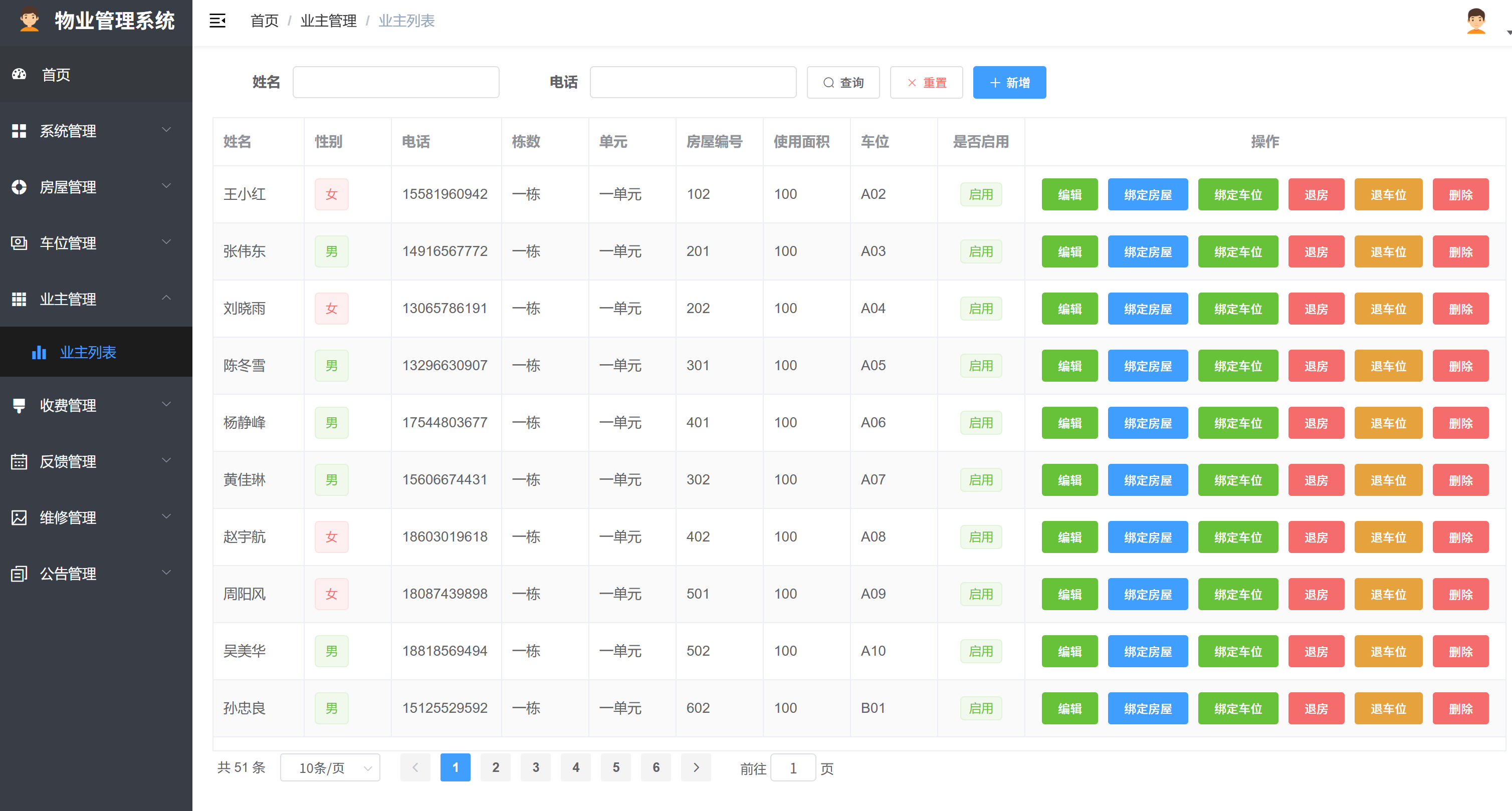Image resolution: width=1512 pixels, height=811 pixels.
Task: Click 绑定房屋 for 周阳风
Action: [1148, 595]
